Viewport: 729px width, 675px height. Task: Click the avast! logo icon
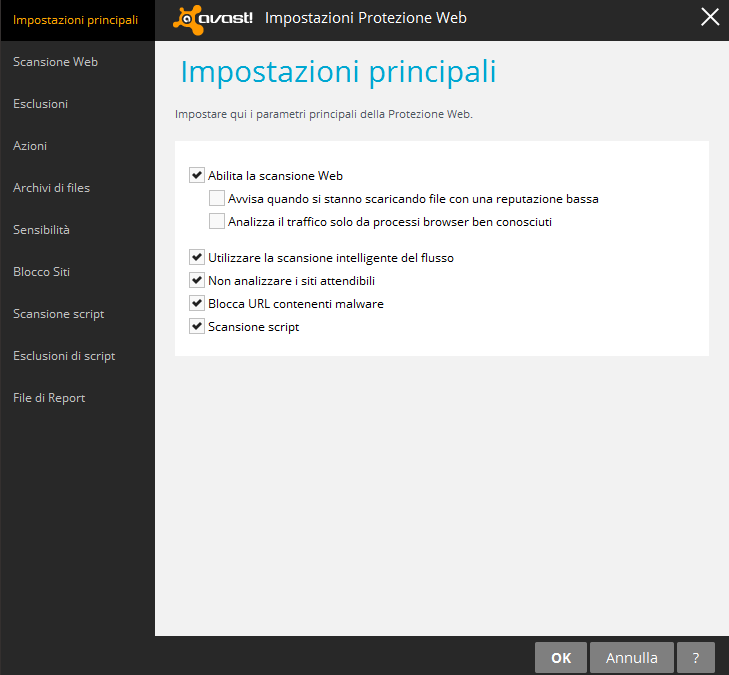point(212,20)
